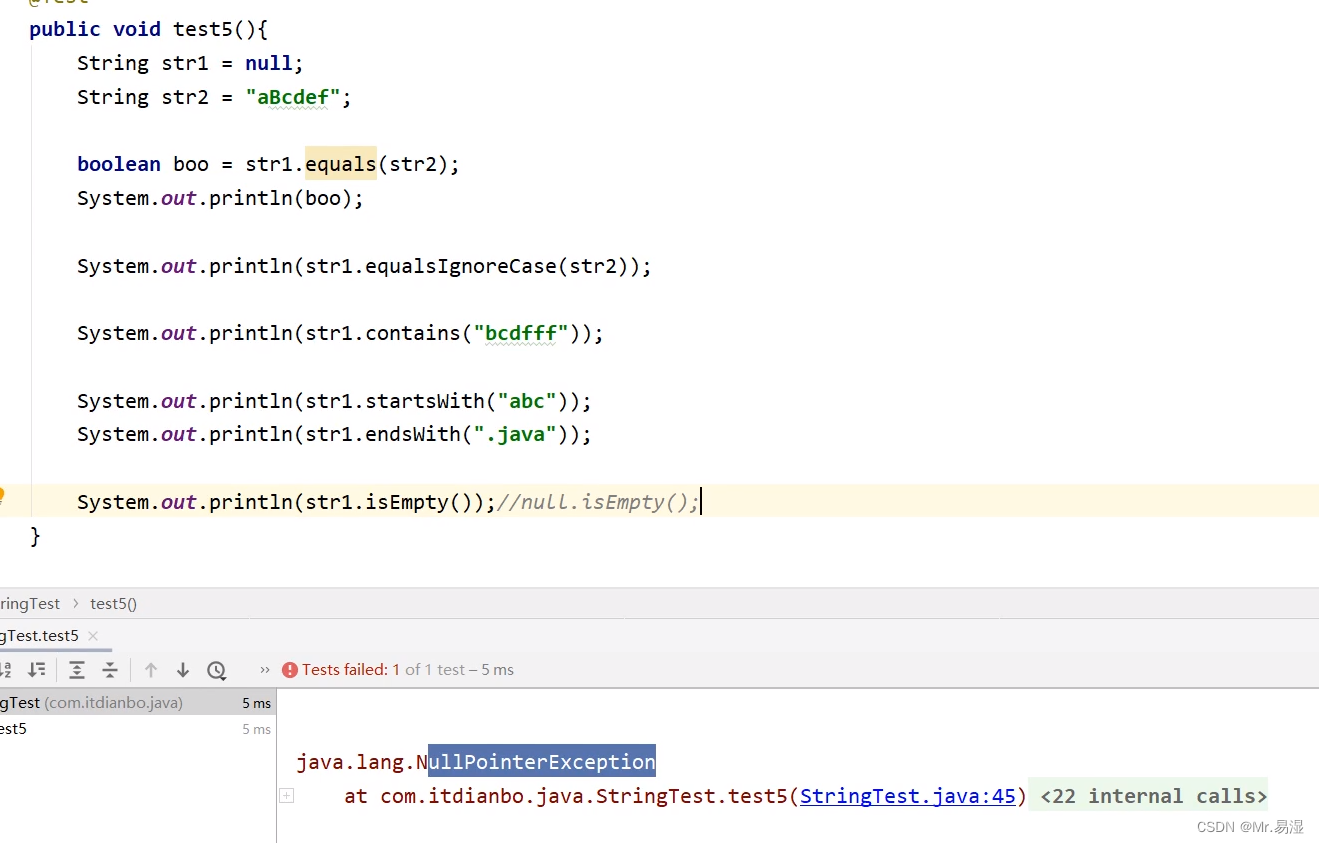Open StringTest.java:45 from the stack trace
The width and height of the screenshot is (1319, 843).
[x=907, y=796]
